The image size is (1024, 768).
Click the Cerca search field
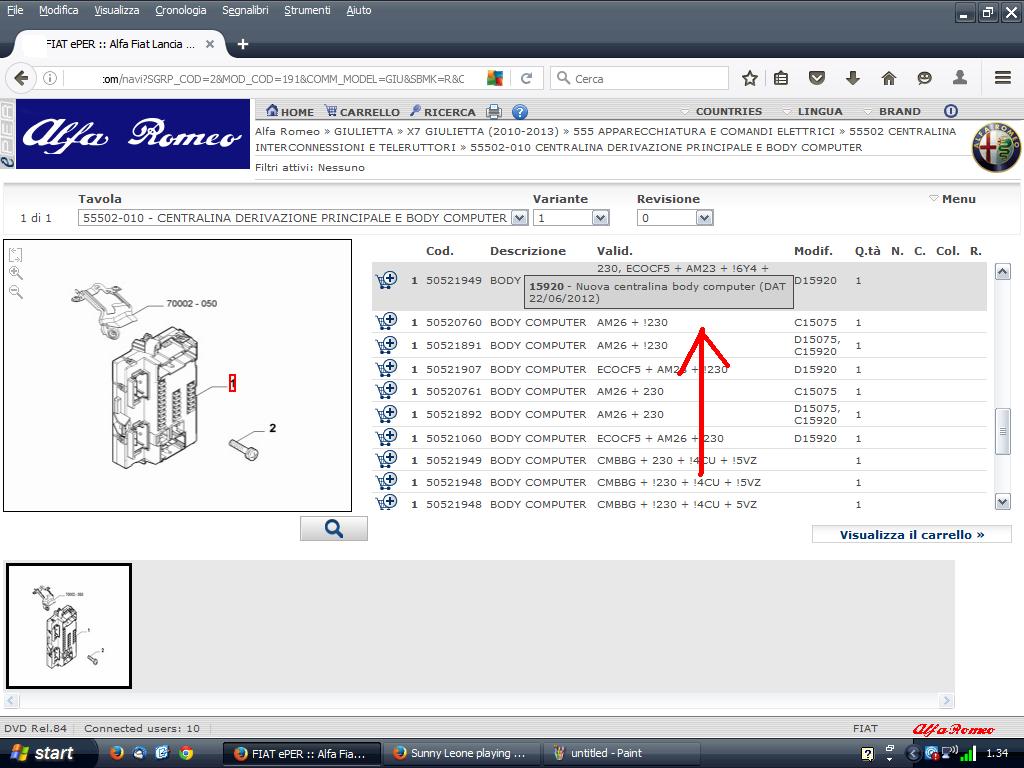639,78
